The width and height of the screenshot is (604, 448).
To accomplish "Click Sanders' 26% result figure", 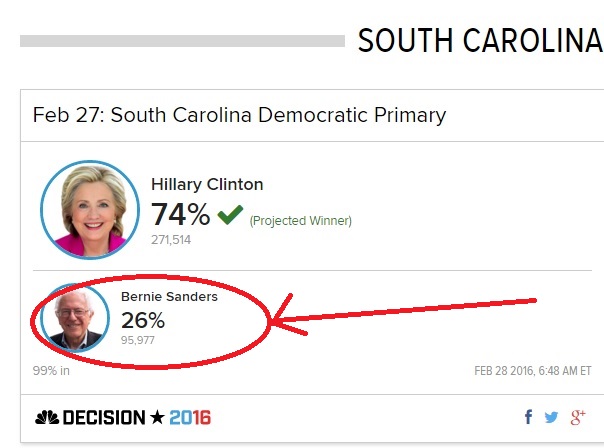I will click(143, 320).
